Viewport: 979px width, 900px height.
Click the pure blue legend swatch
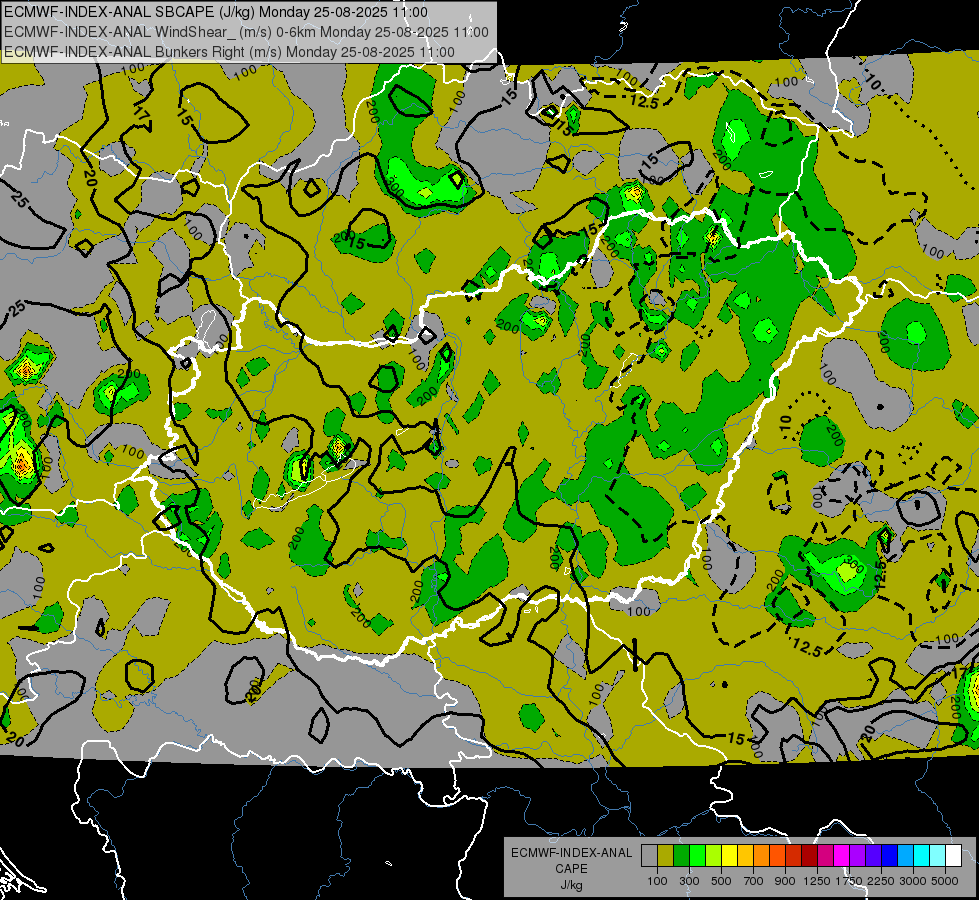click(890, 855)
